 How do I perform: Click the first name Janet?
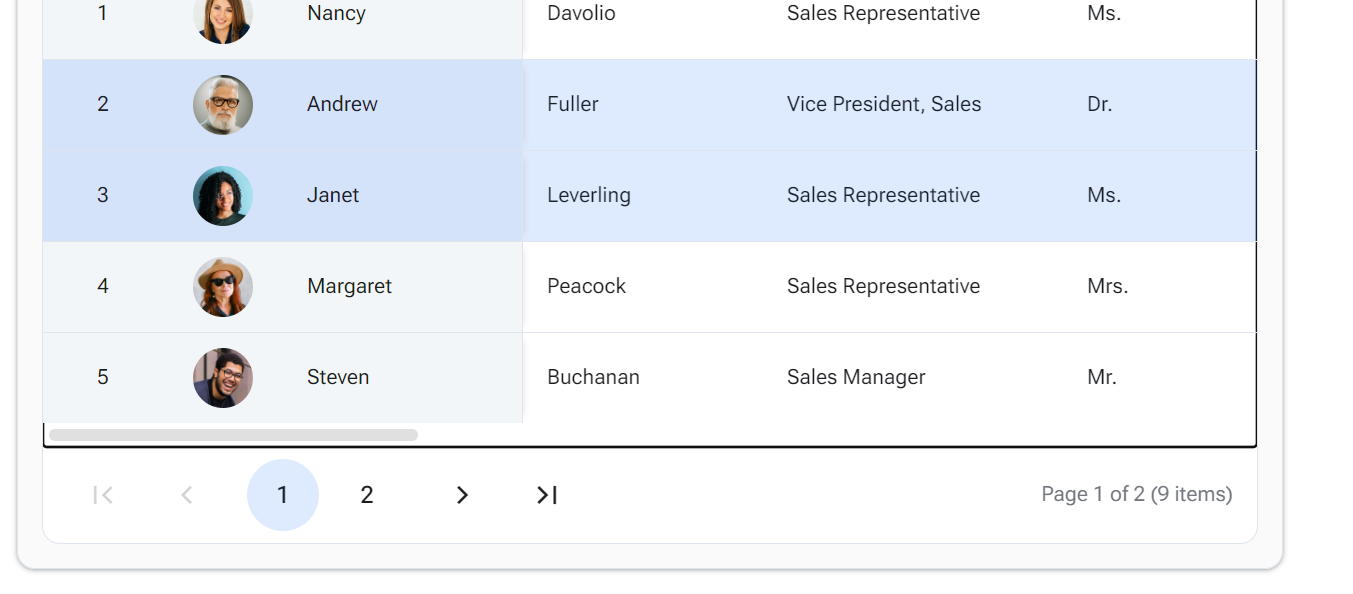pos(333,195)
